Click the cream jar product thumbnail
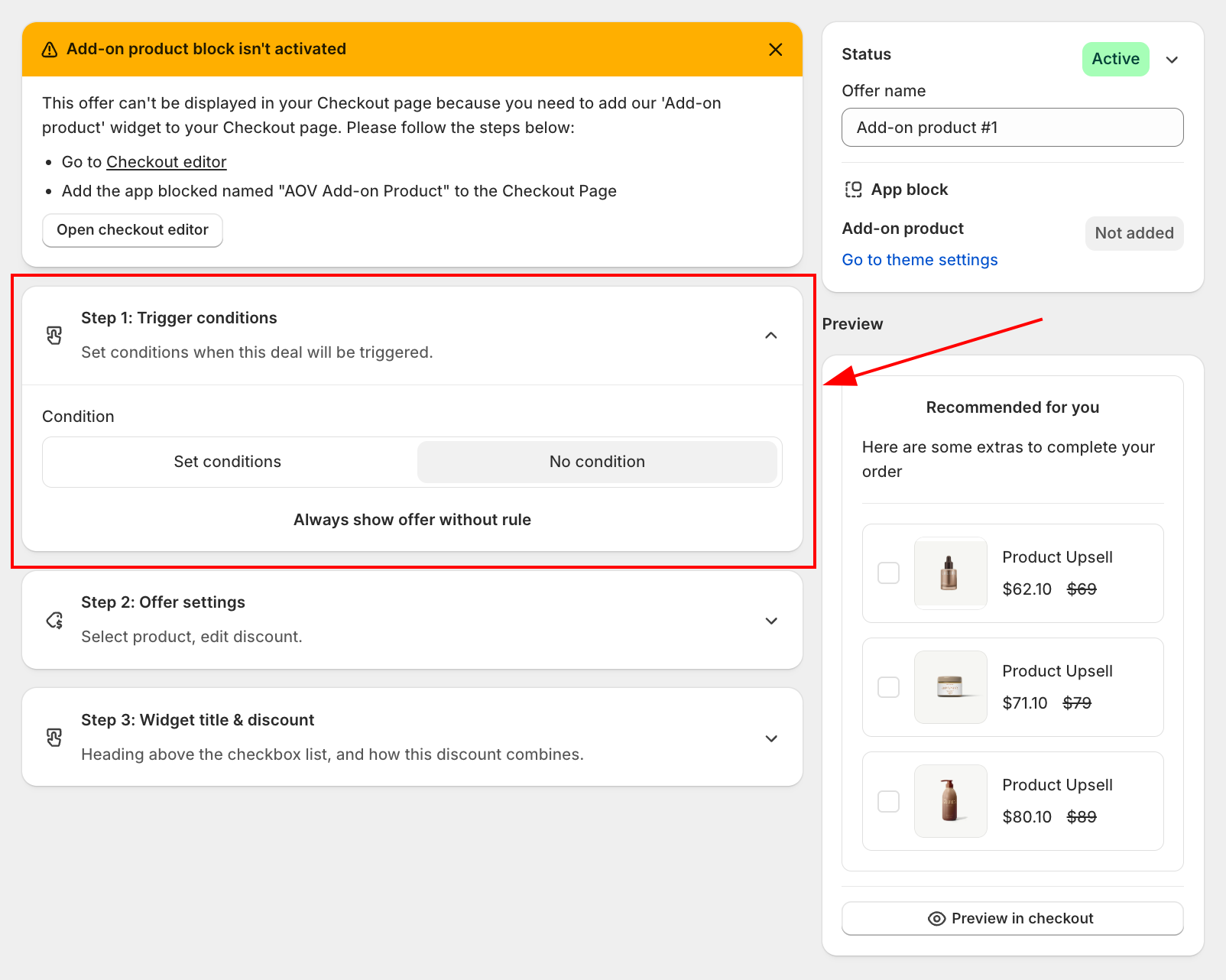The height and width of the screenshot is (980, 1226). tap(951, 687)
